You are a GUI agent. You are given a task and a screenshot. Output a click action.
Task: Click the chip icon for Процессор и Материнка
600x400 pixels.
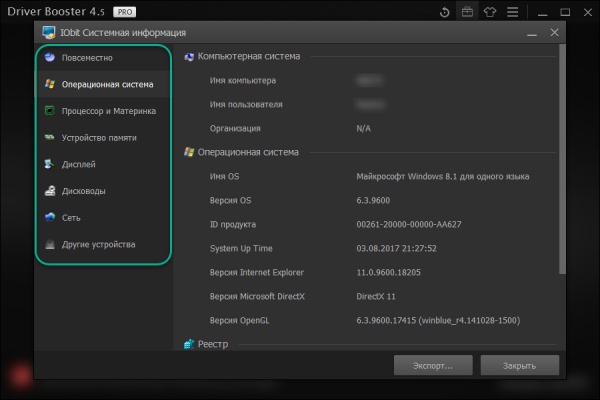(50, 111)
